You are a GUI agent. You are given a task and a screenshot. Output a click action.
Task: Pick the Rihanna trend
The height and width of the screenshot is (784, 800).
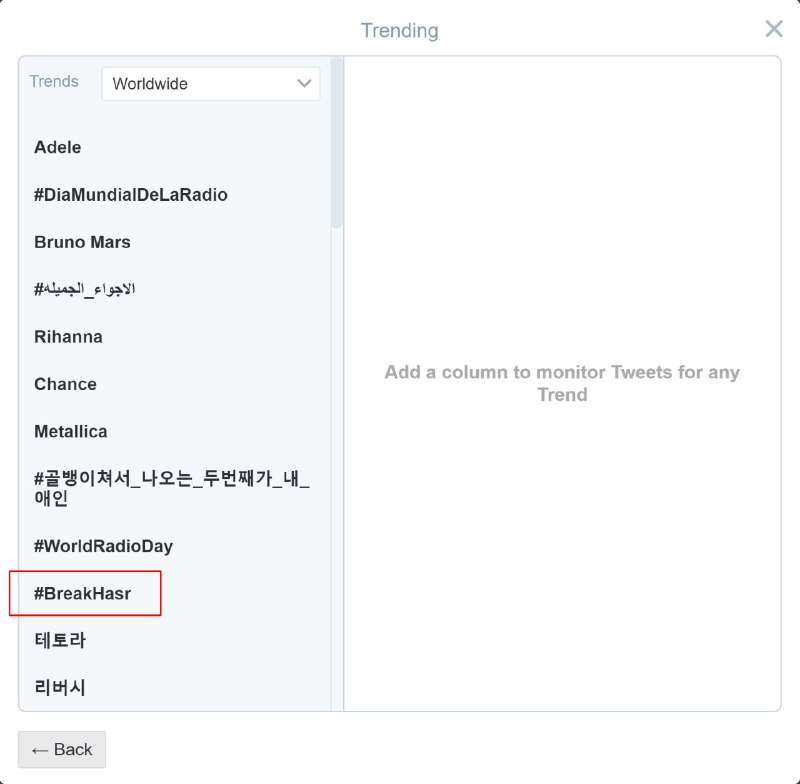(68, 337)
